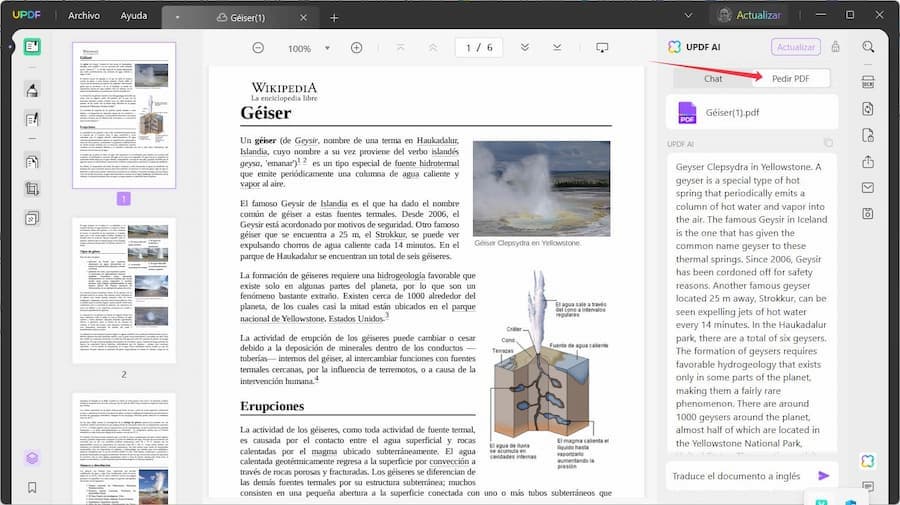The height and width of the screenshot is (505, 900).
Task: Click the Clepsydra geyser photo
Action: pyautogui.click(x=541, y=189)
